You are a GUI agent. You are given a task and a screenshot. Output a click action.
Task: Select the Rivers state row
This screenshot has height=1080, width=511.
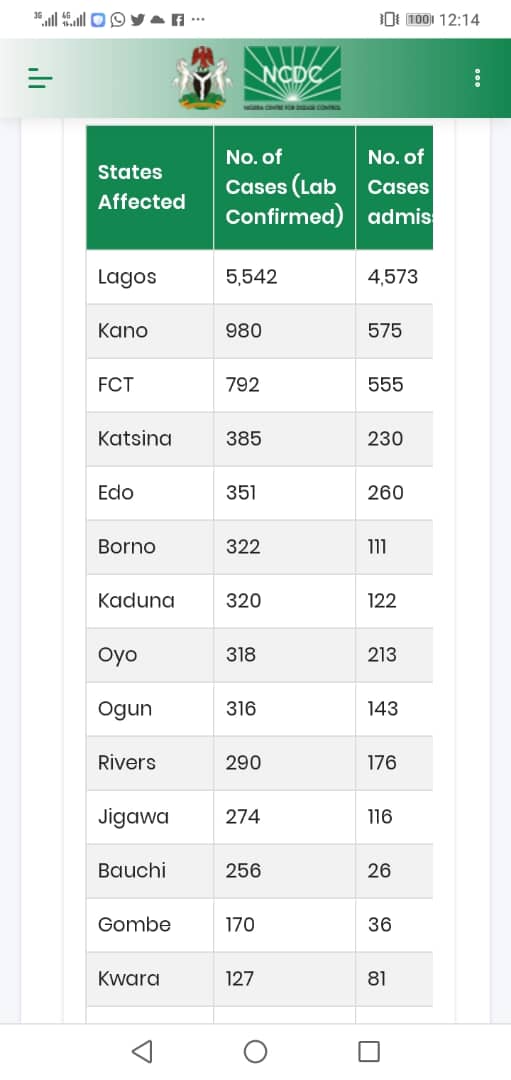click(260, 762)
